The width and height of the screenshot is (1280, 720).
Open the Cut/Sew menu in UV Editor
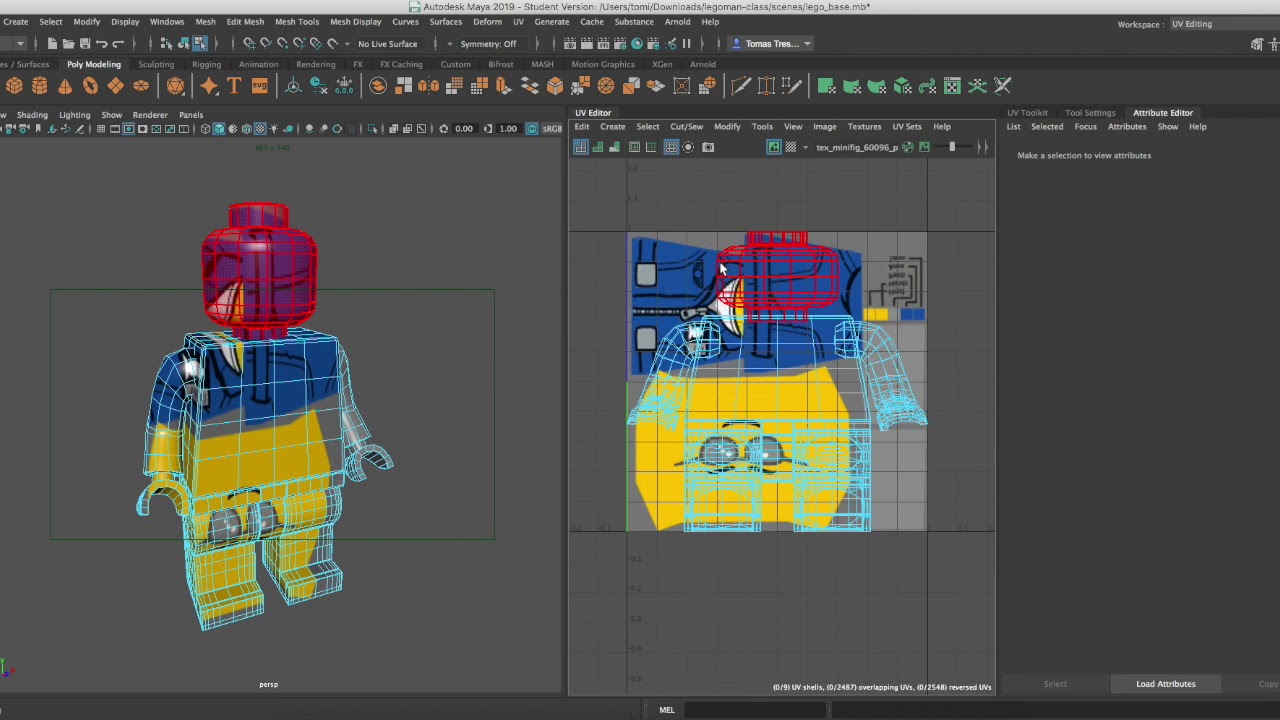pos(686,127)
